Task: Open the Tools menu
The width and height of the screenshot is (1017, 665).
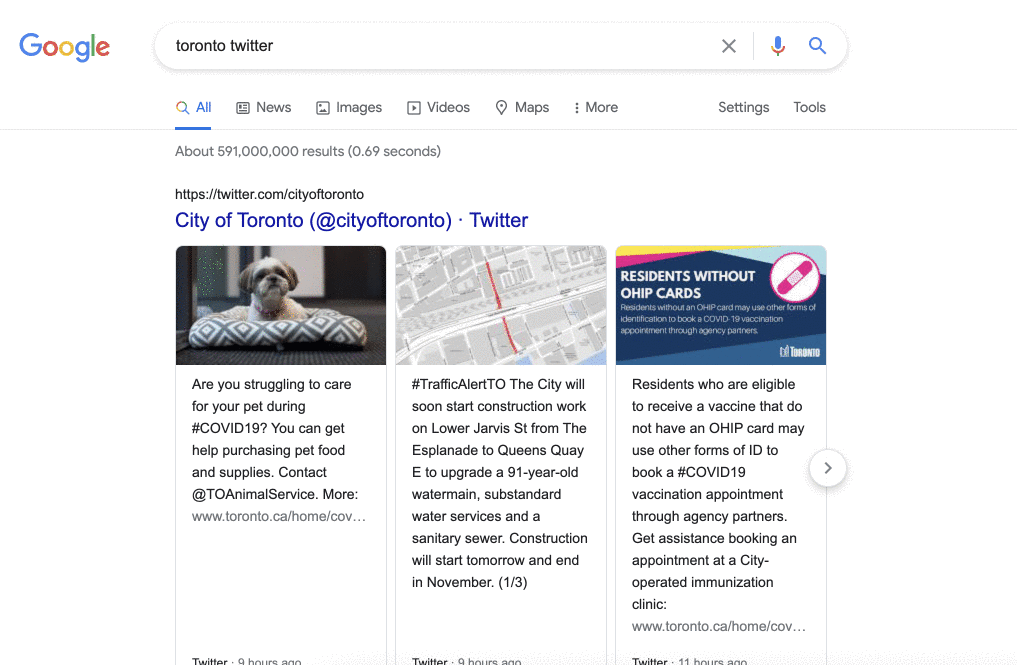Action: click(809, 107)
